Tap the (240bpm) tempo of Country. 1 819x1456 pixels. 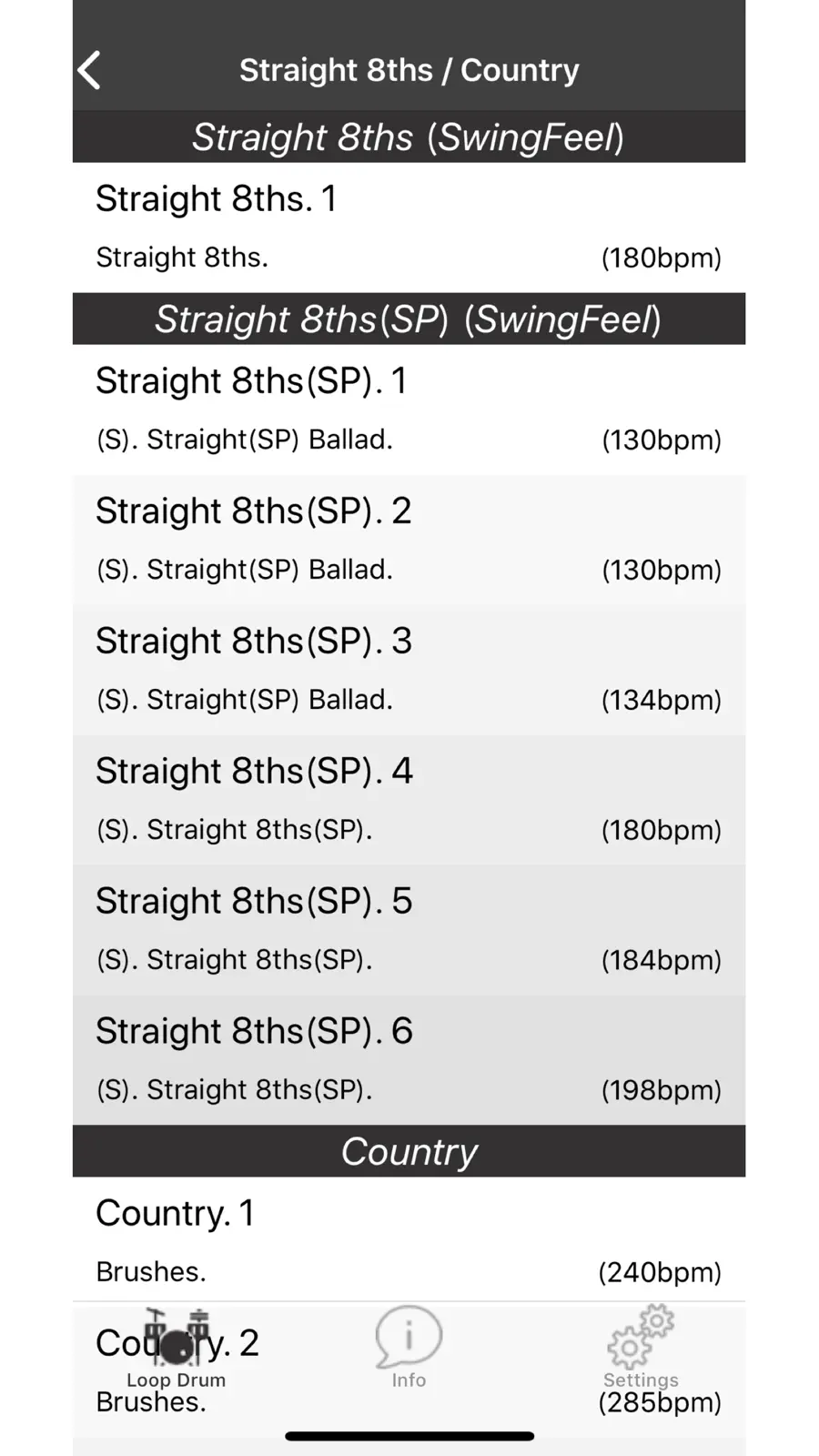tap(660, 1271)
